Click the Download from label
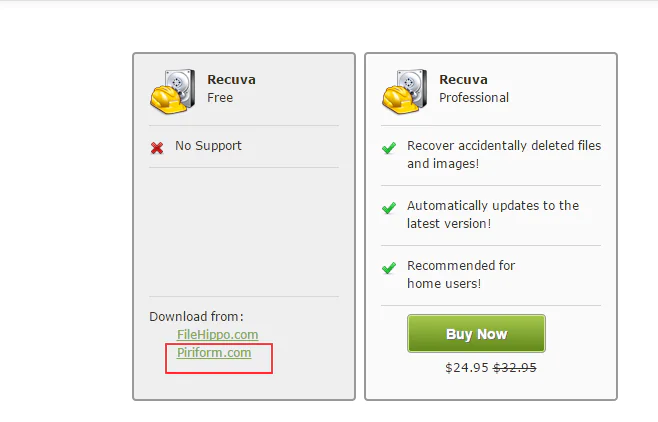This screenshot has height=422, width=658. [196, 317]
